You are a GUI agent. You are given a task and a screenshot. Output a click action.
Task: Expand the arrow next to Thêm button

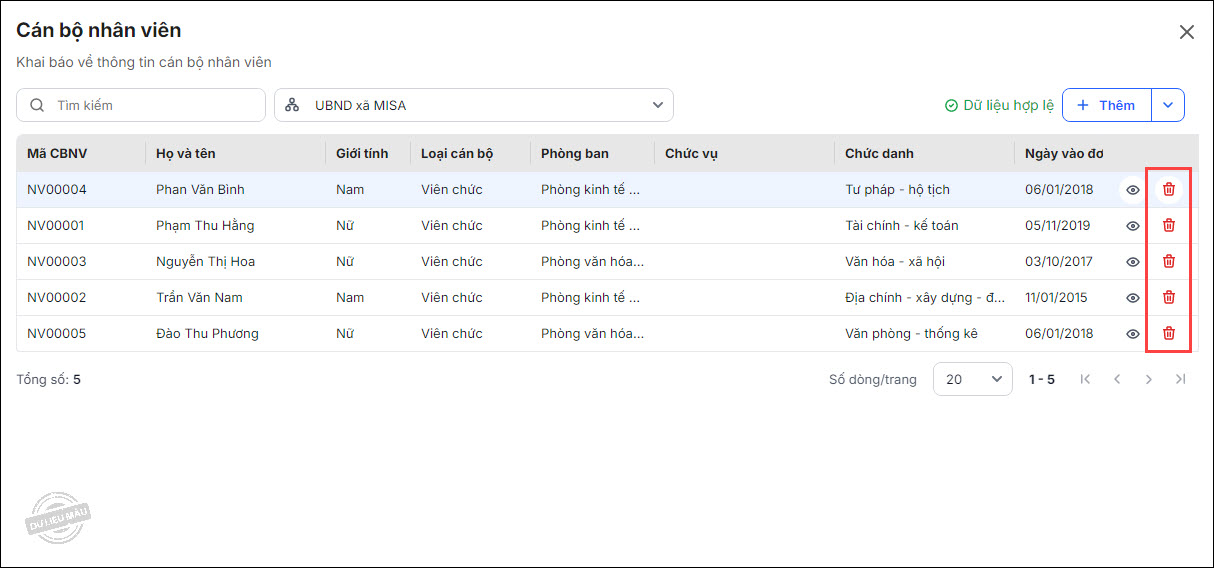[1168, 105]
